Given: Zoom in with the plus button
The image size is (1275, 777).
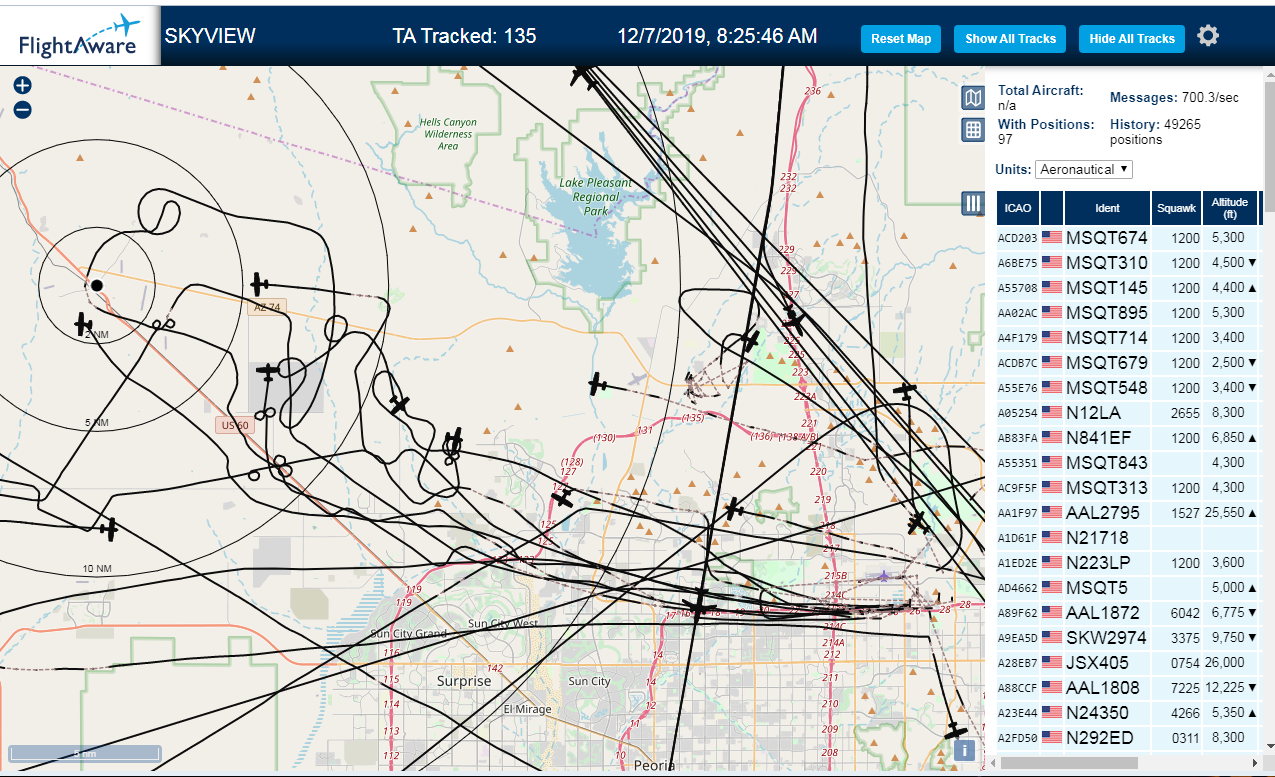Looking at the screenshot, I should pyautogui.click(x=23, y=86).
